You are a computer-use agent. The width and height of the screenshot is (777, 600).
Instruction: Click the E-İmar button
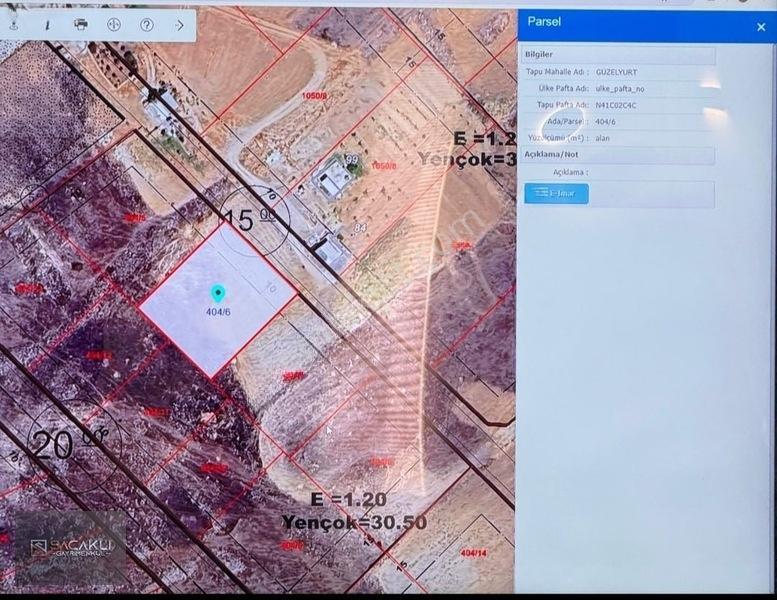coord(556,193)
